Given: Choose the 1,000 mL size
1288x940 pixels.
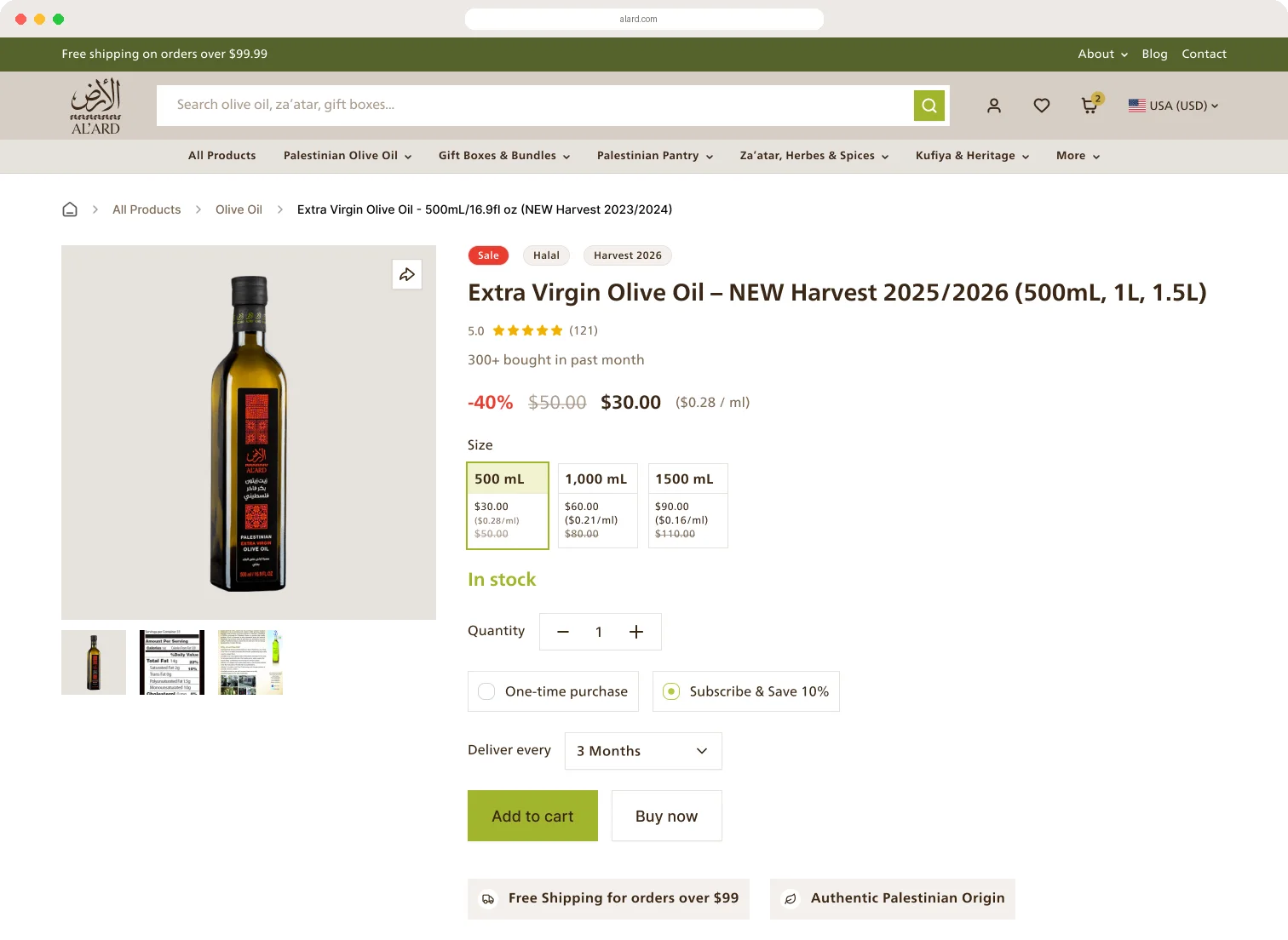Looking at the screenshot, I should coord(598,506).
